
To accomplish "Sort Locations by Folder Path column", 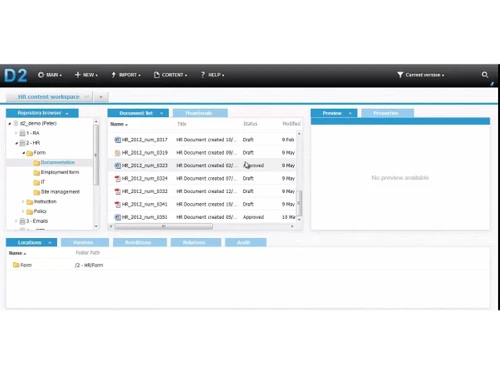I will 88,253.
